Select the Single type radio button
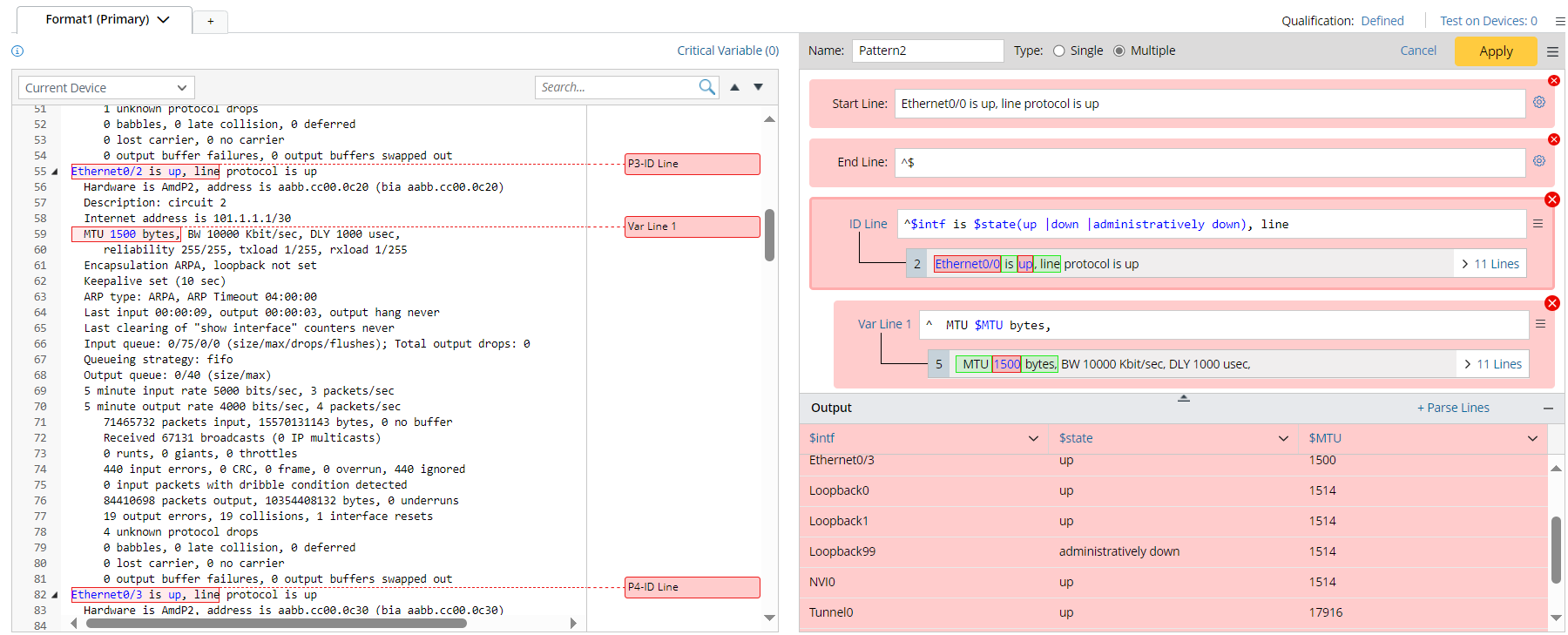The width and height of the screenshot is (1568, 635). 1059,51
